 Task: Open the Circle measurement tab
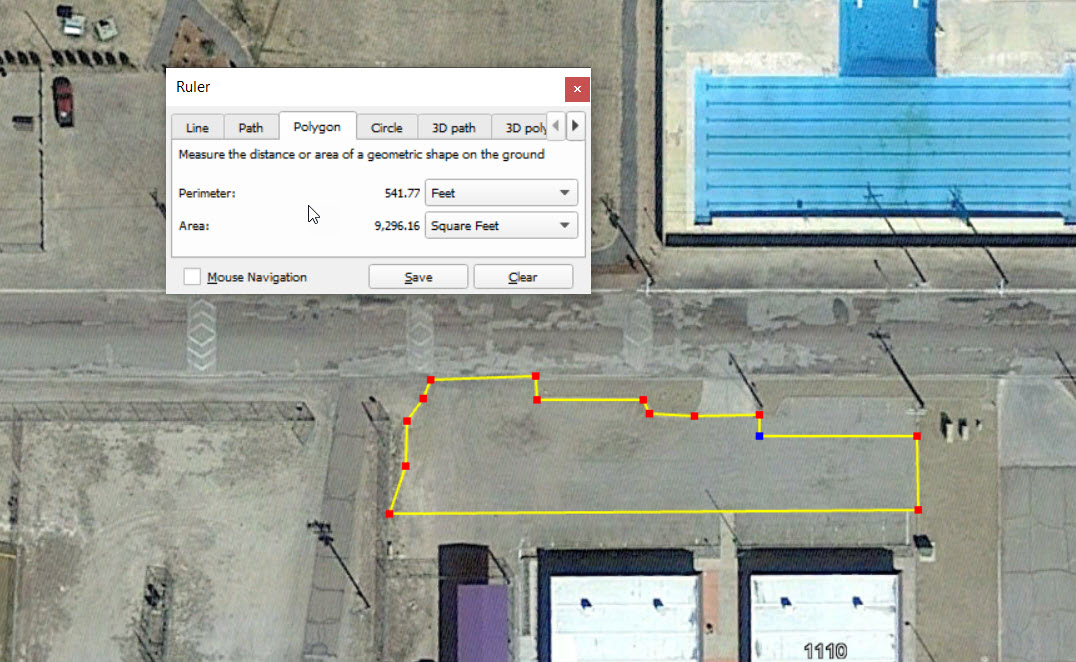pos(387,128)
